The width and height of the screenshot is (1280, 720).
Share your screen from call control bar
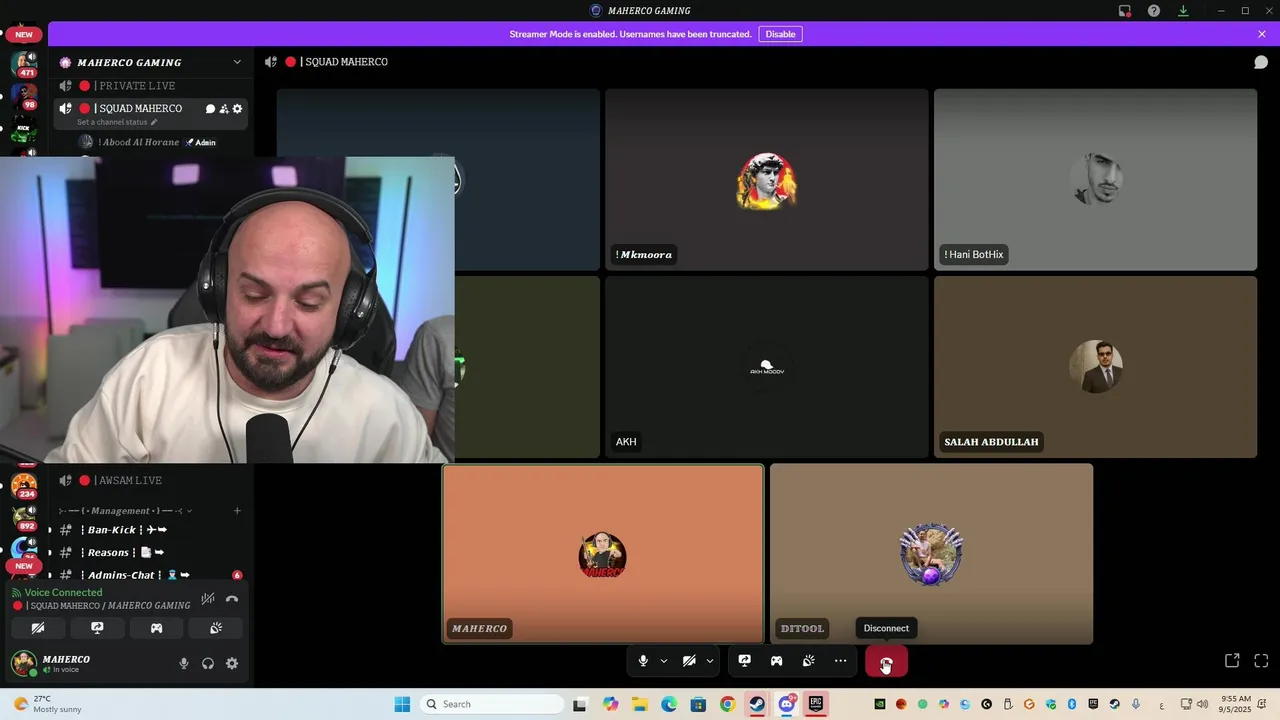(x=744, y=661)
